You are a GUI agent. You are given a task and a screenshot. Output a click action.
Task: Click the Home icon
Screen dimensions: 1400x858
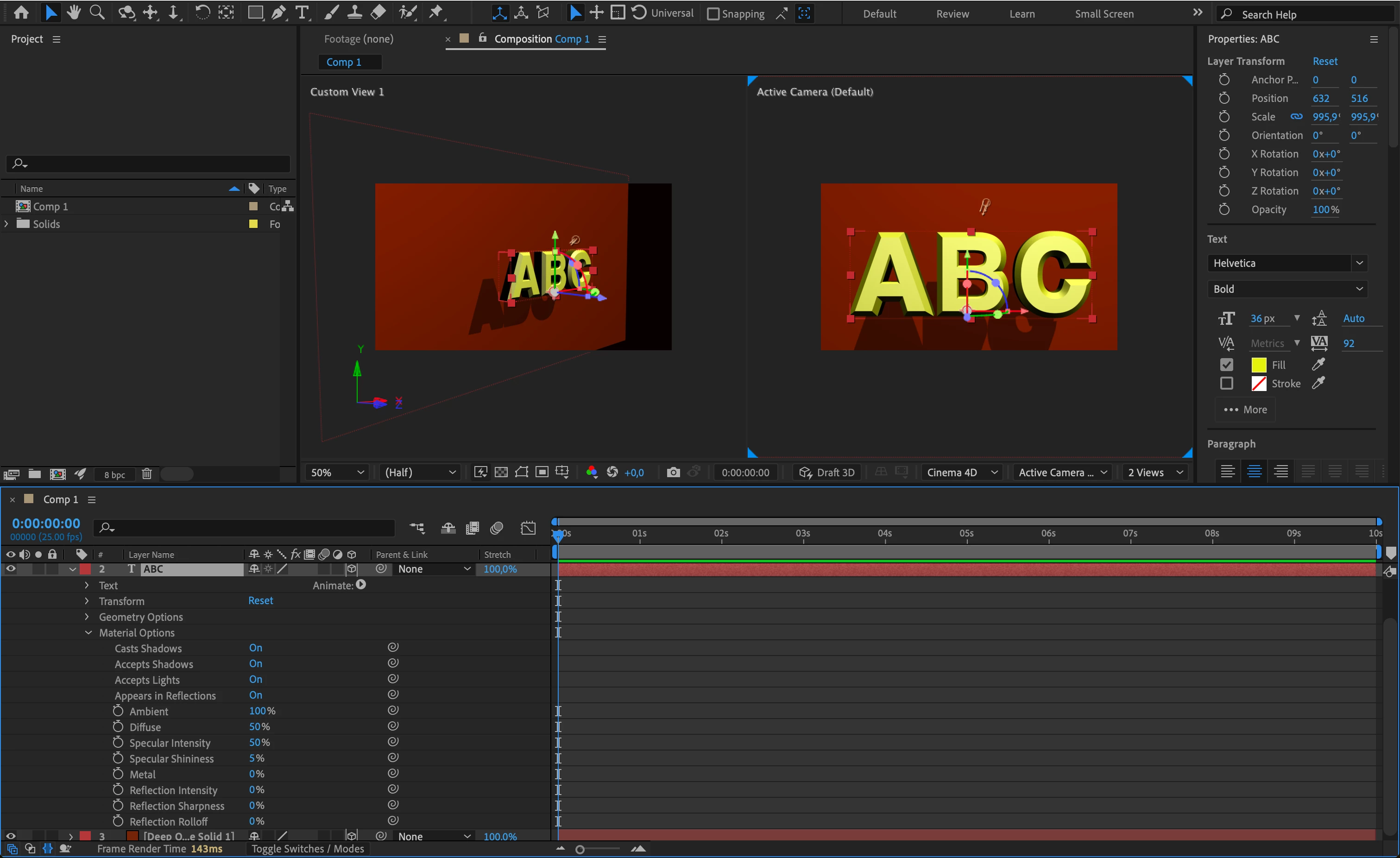[x=21, y=13]
